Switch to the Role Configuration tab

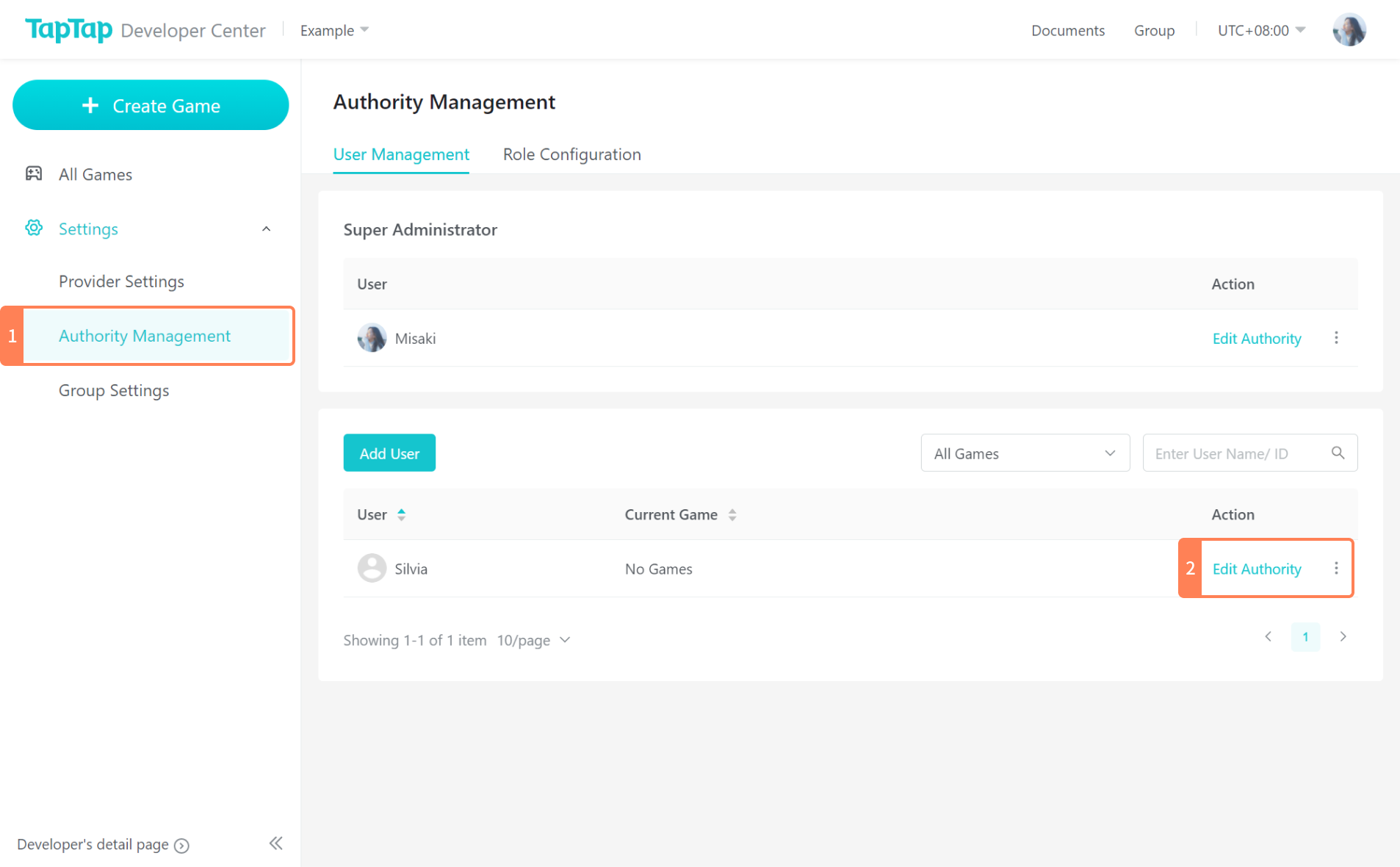coord(571,154)
